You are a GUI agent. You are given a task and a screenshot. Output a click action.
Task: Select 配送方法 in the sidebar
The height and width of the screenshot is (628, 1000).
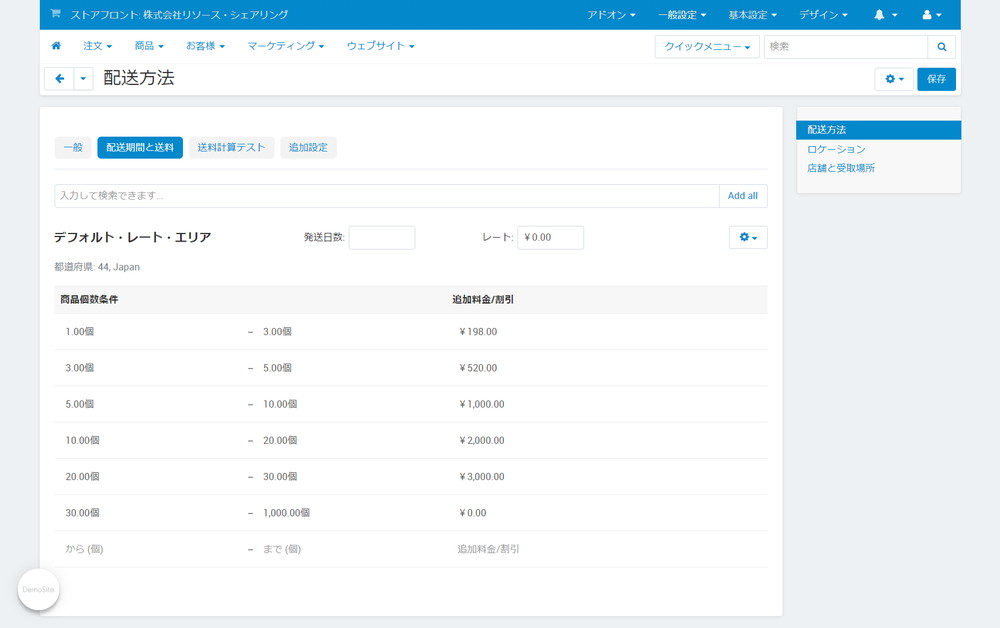point(878,130)
